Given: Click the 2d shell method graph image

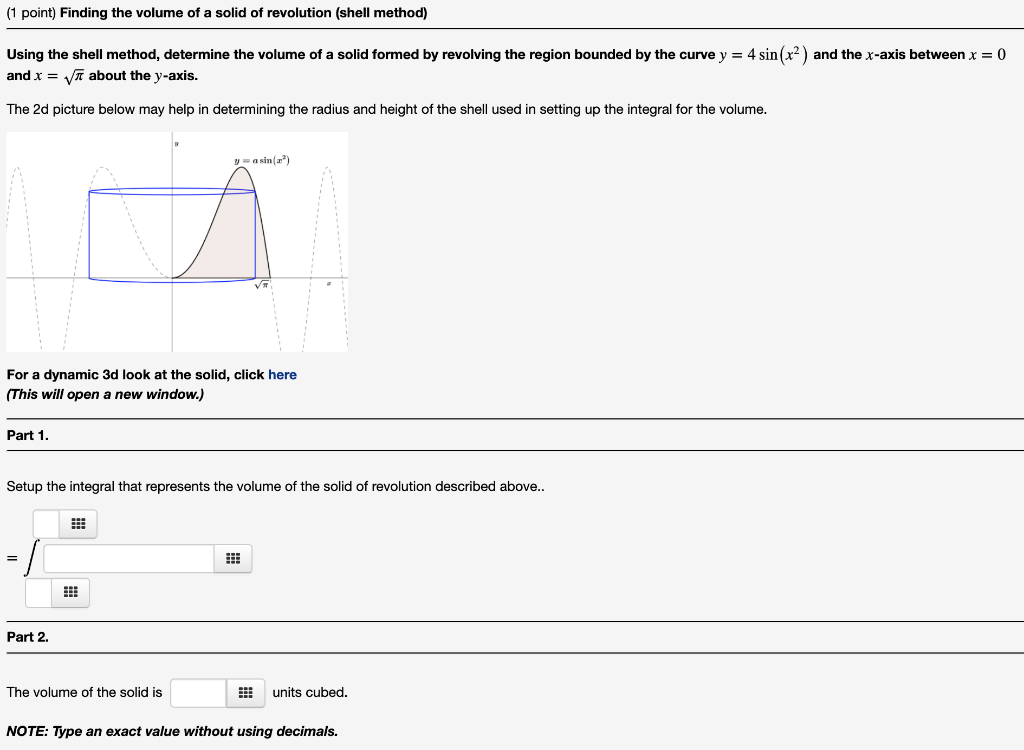Looking at the screenshot, I should 177,240.
